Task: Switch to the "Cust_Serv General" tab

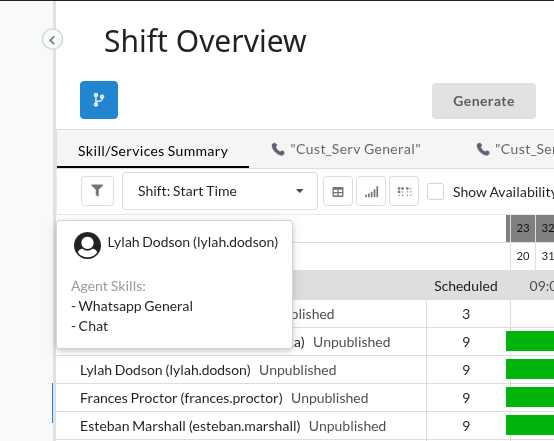Action: click(346, 149)
